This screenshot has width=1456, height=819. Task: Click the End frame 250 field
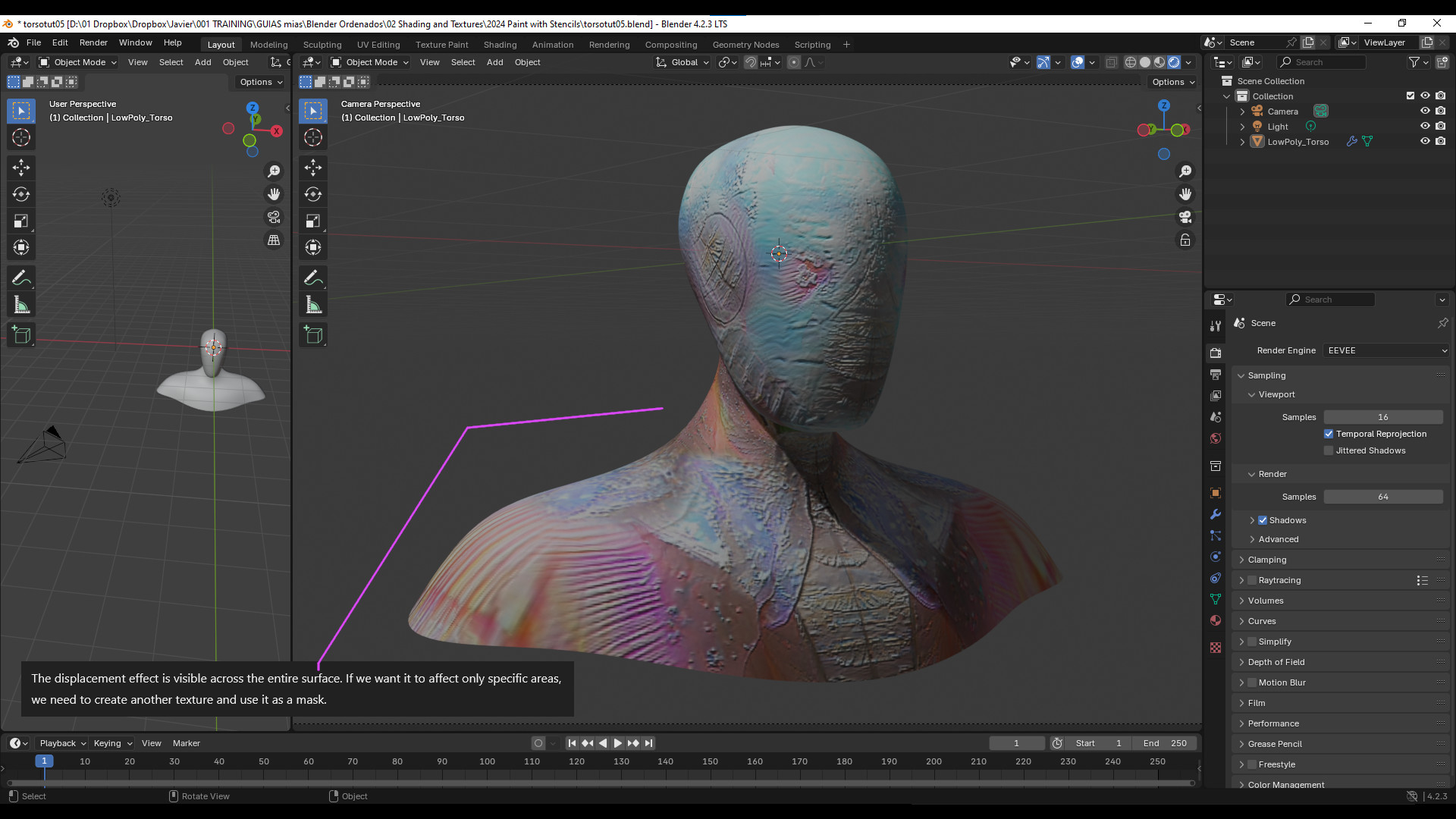pos(1164,743)
